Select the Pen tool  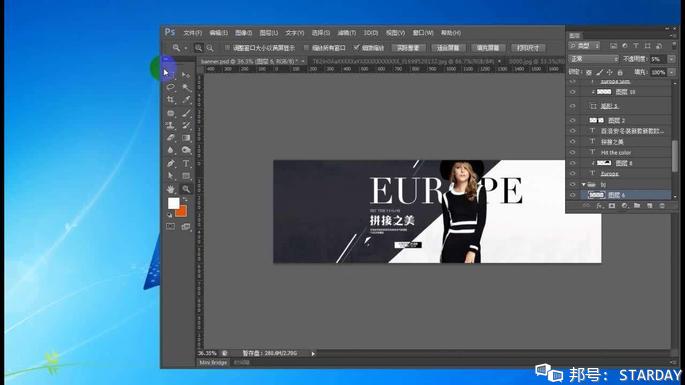pos(170,163)
